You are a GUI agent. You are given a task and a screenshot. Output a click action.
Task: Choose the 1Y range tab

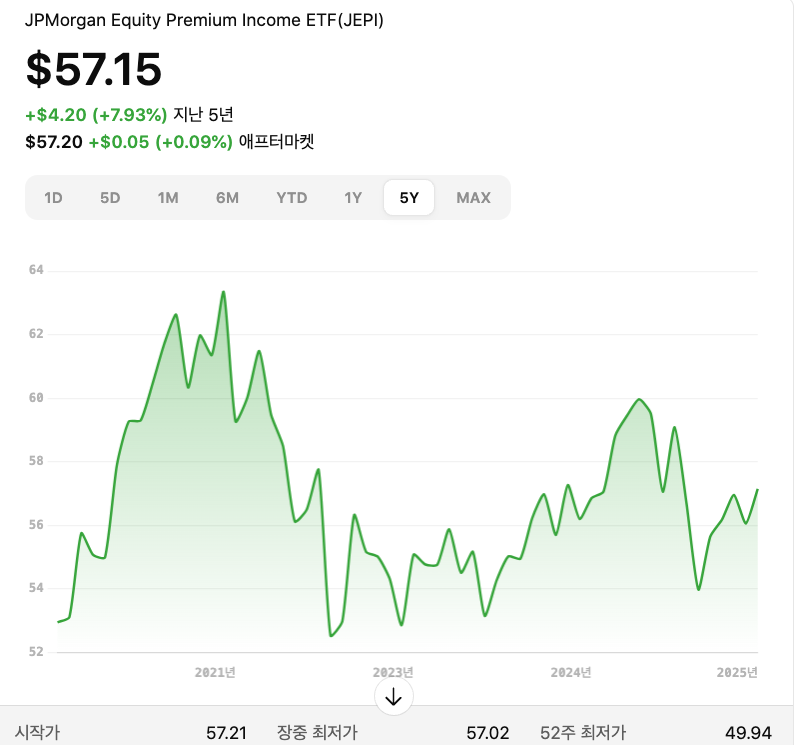[x=353, y=198]
